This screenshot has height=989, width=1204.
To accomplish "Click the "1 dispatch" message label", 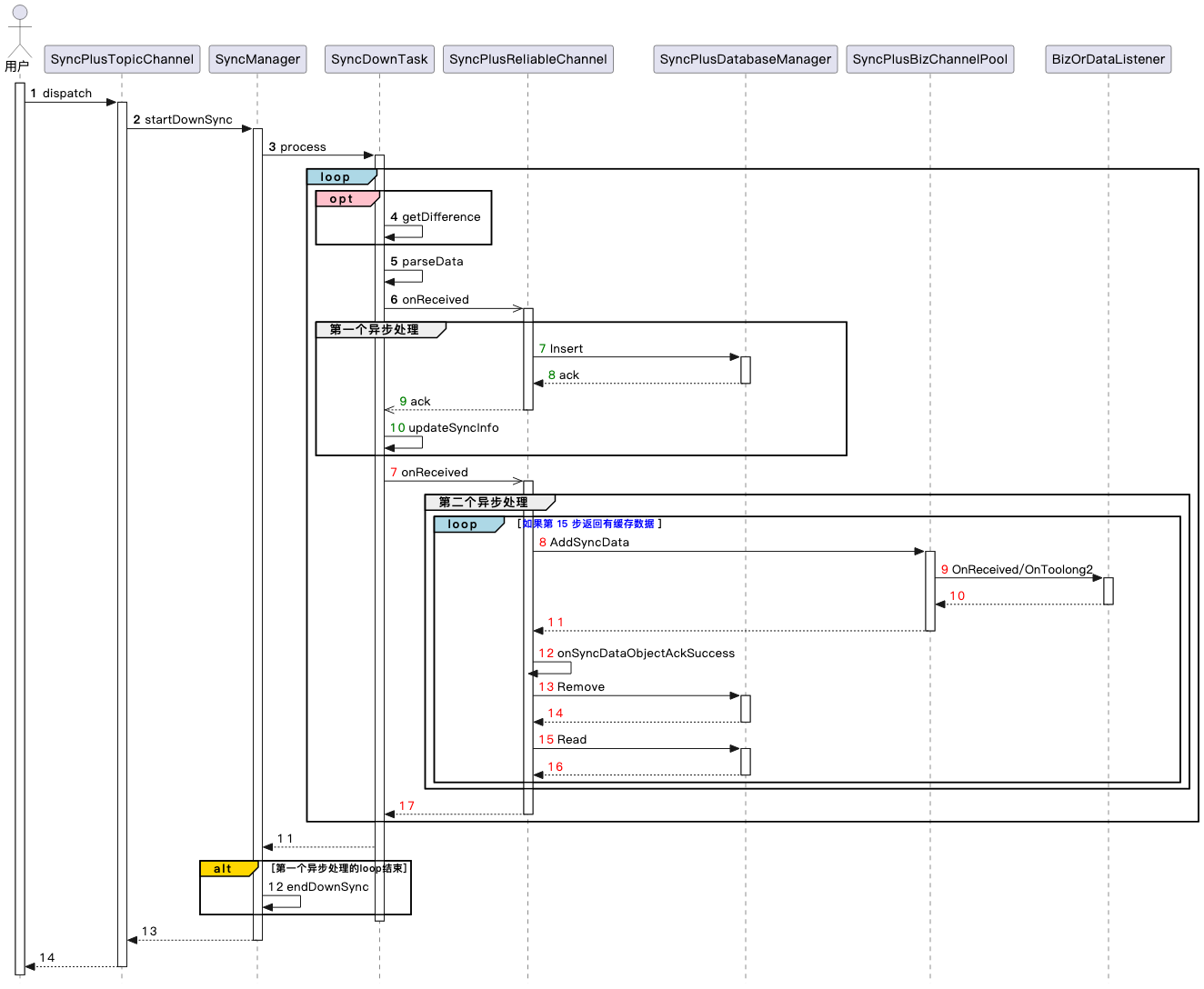I will pyautogui.click(x=61, y=94).
